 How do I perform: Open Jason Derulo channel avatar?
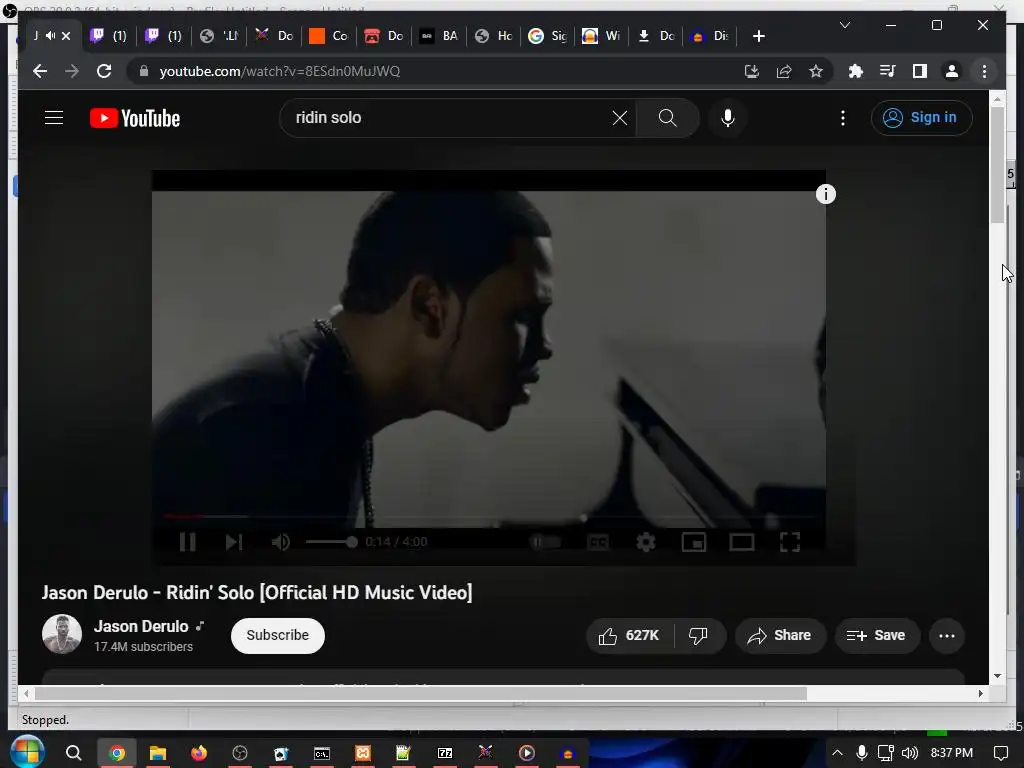(x=62, y=634)
